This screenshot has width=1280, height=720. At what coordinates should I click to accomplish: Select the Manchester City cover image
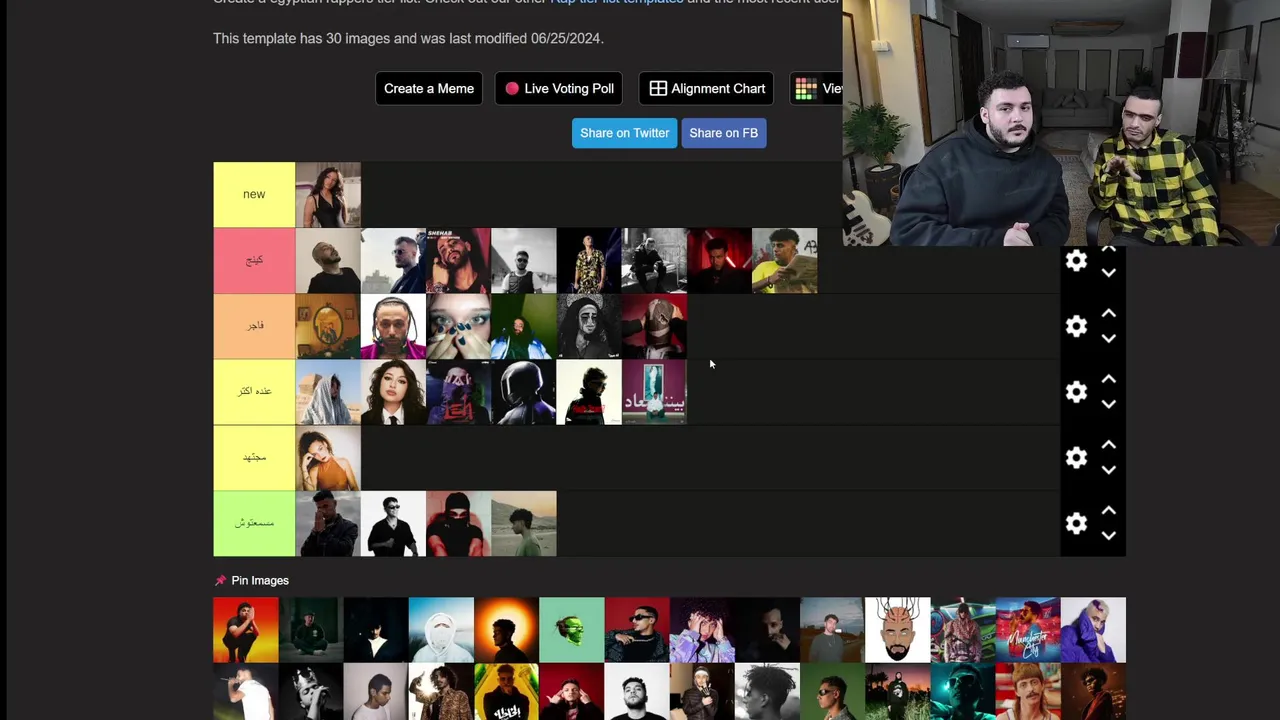click(1028, 630)
